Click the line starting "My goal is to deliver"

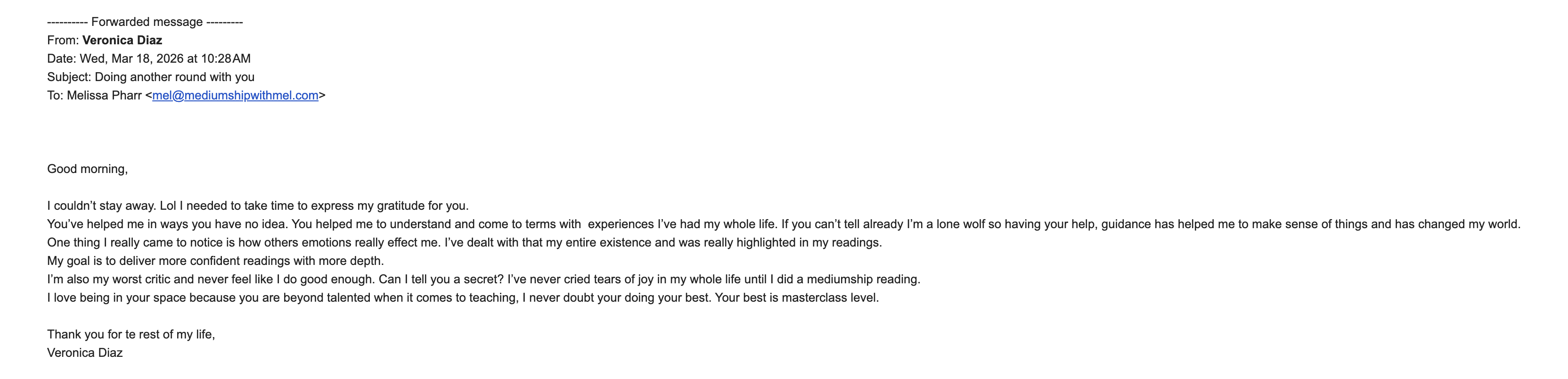(215, 261)
